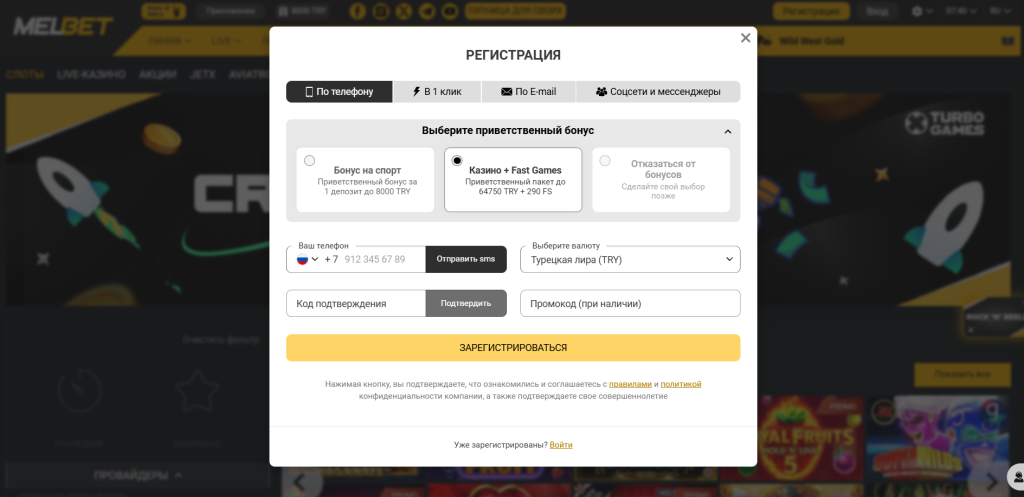1024x497 pixels.
Task: Click the MELBET logo
Action: [x=63, y=26]
